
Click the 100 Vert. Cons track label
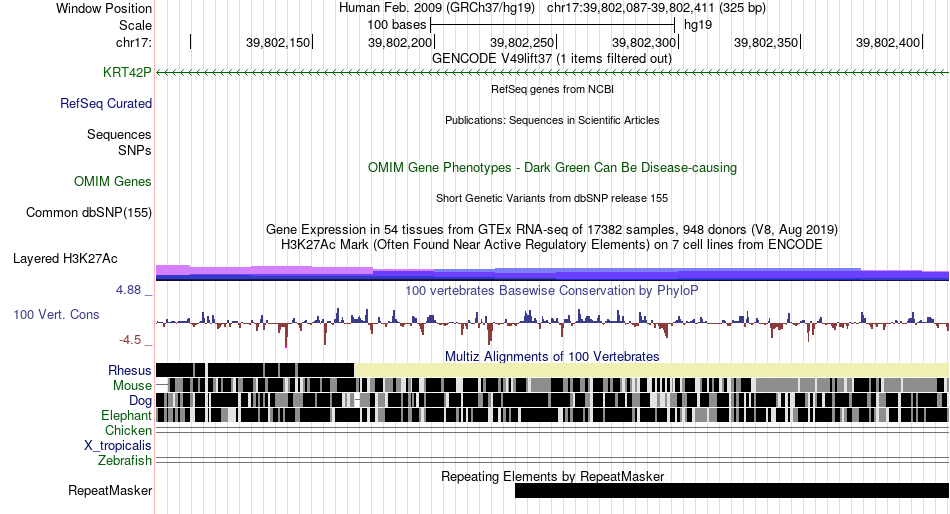[x=56, y=315]
